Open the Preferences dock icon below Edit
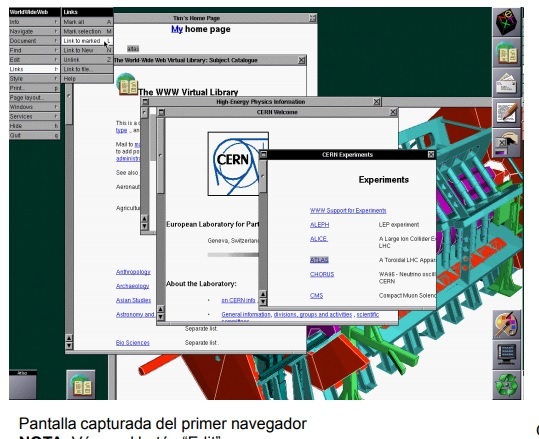Viewport: 539px width, 439px height. [x=507, y=143]
